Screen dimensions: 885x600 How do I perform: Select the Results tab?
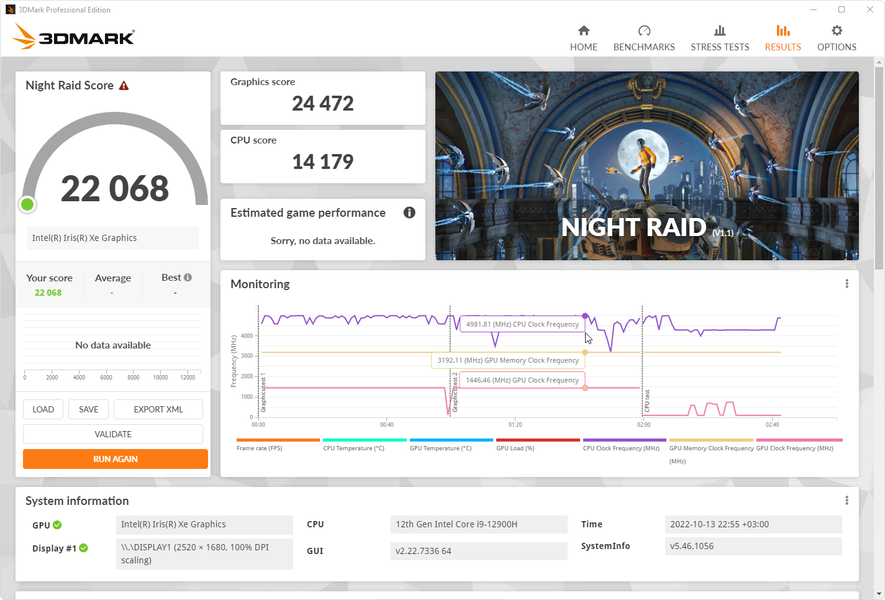(x=783, y=38)
